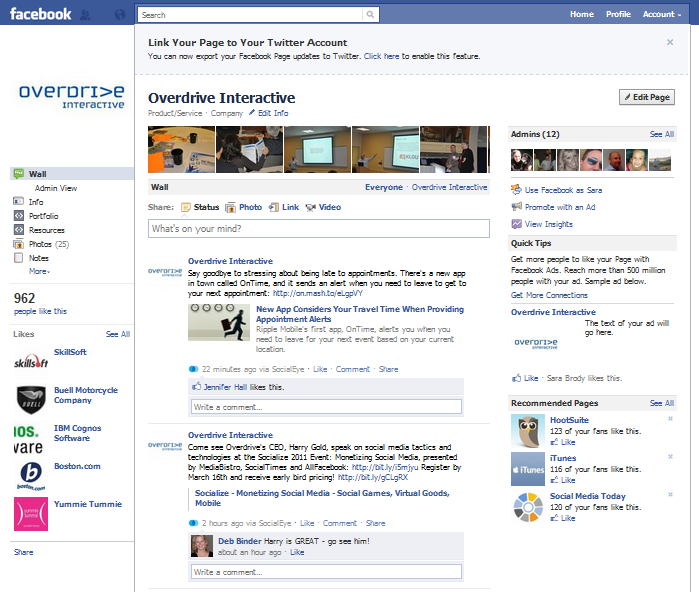699x592 pixels.
Task: Open Yummie Tummie page
Action: [x=88, y=504]
